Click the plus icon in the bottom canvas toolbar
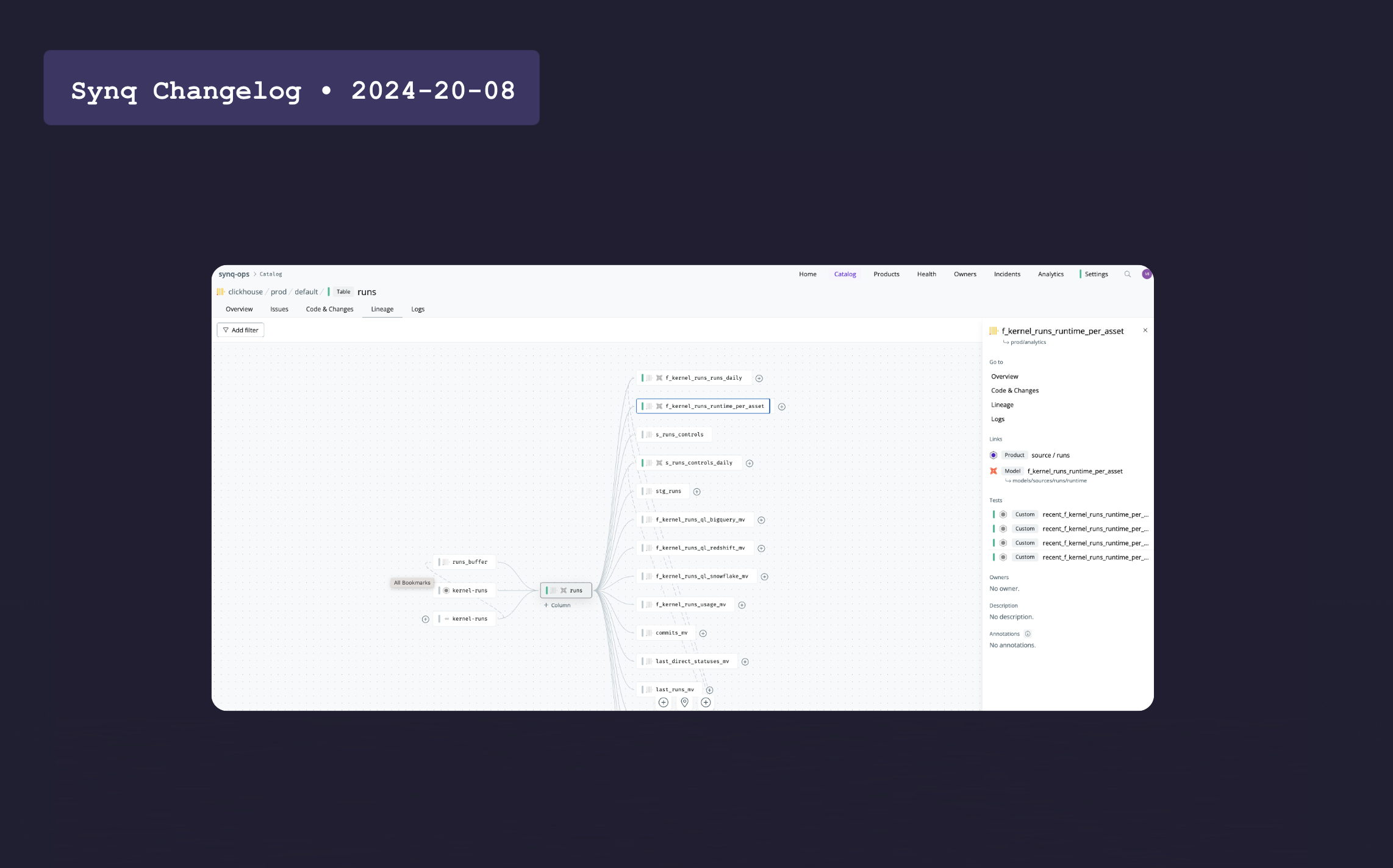Screen dimensions: 1393x868 [664, 702]
